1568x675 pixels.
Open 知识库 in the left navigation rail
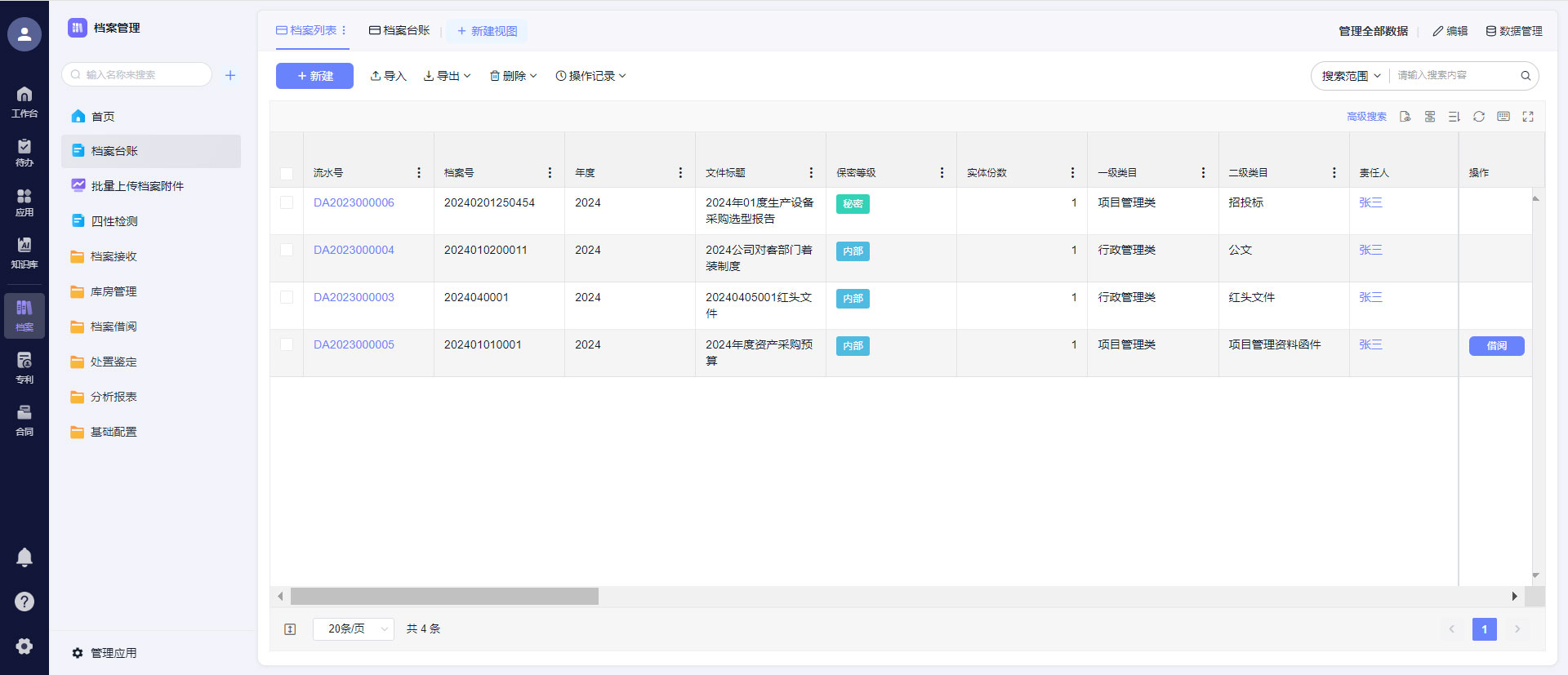pyautogui.click(x=24, y=252)
